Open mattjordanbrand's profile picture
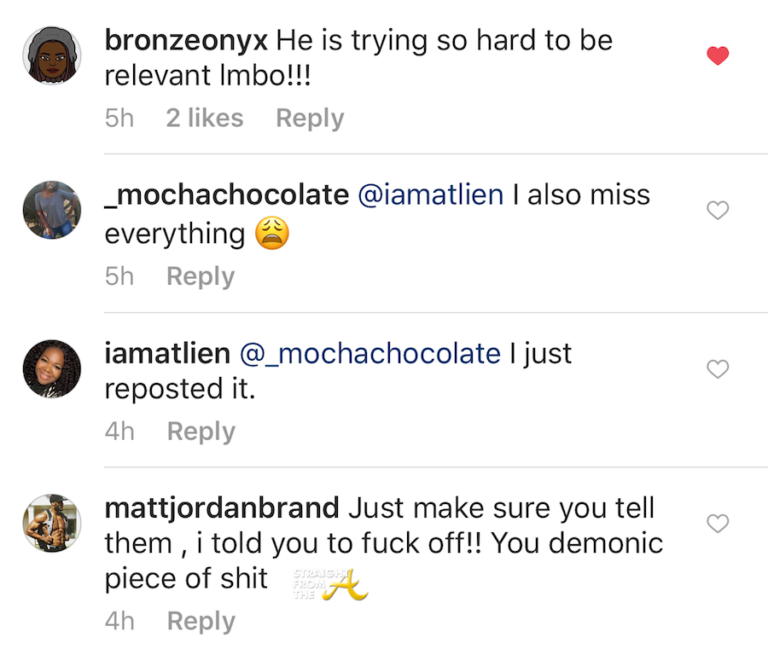 pyautogui.click(x=51, y=523)
